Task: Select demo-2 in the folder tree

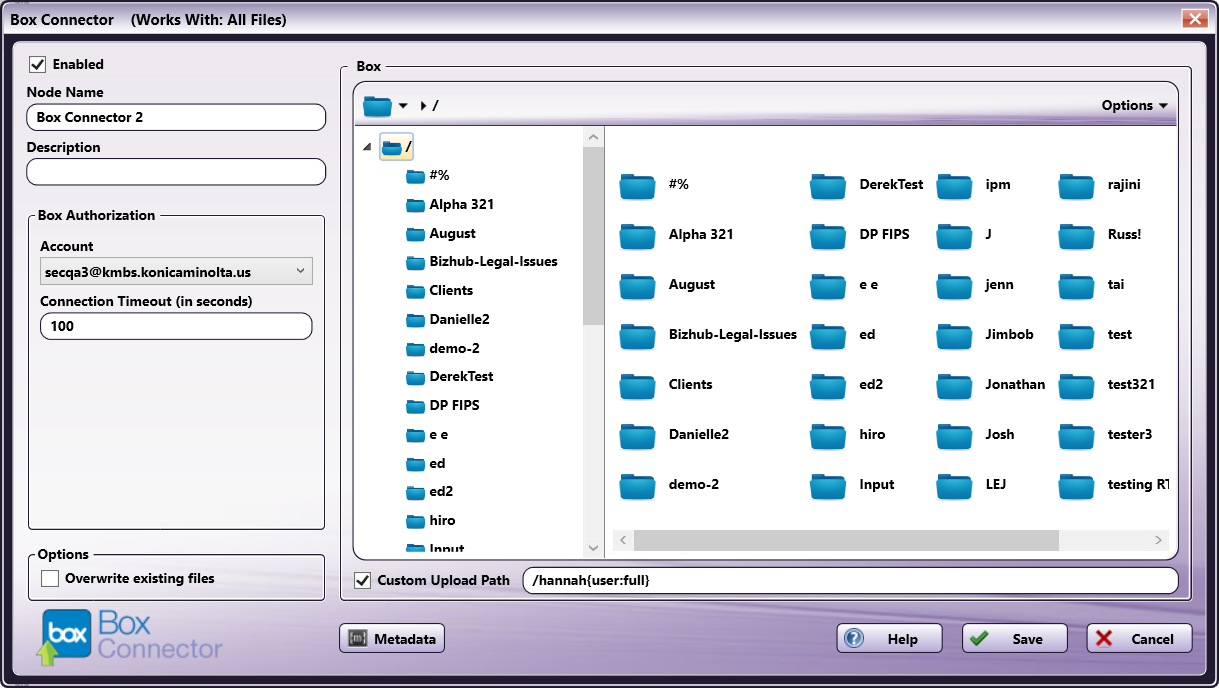Action: coord(454,348)
